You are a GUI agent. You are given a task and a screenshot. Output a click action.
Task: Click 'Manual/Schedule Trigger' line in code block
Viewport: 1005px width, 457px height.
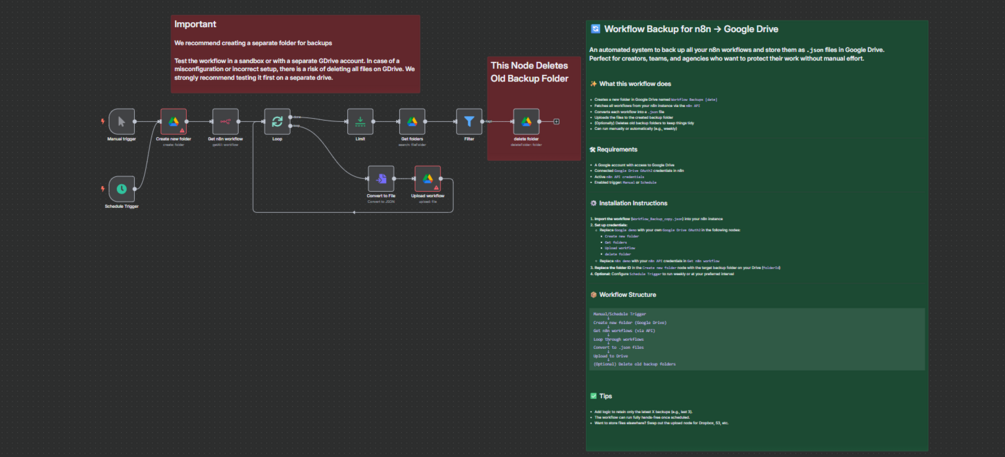(620, 314)
